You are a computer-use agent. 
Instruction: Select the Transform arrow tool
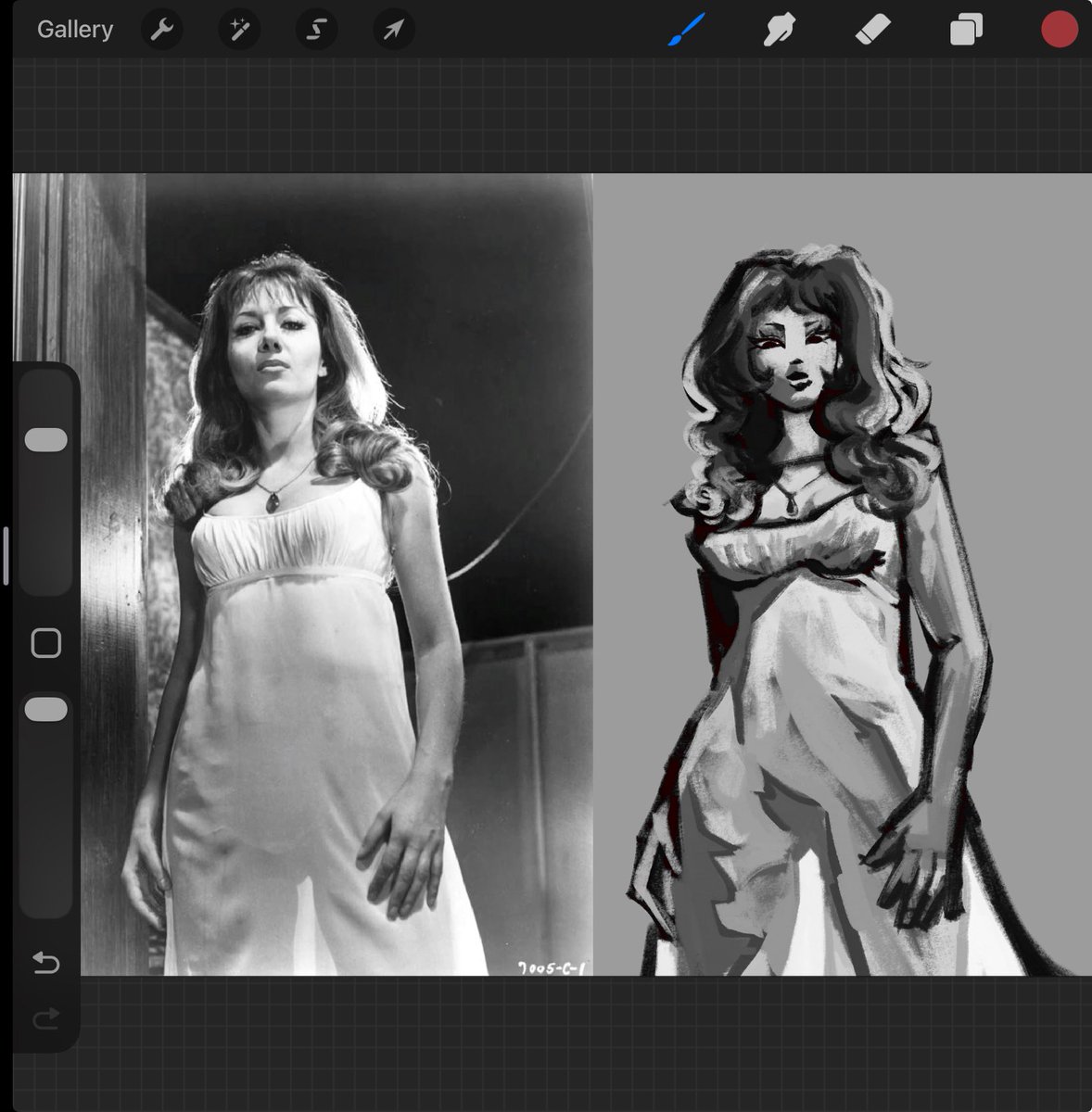(392, 29)
